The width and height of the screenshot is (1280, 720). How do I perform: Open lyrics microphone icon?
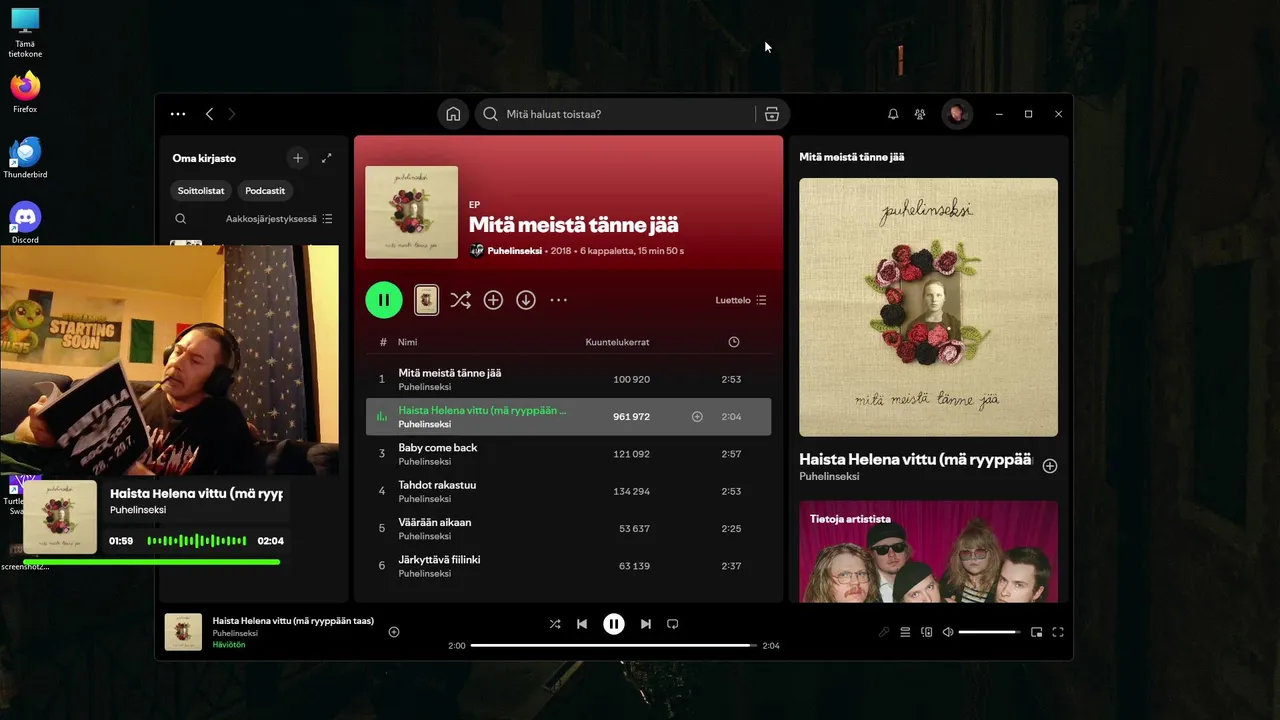[x=884, y=632]
